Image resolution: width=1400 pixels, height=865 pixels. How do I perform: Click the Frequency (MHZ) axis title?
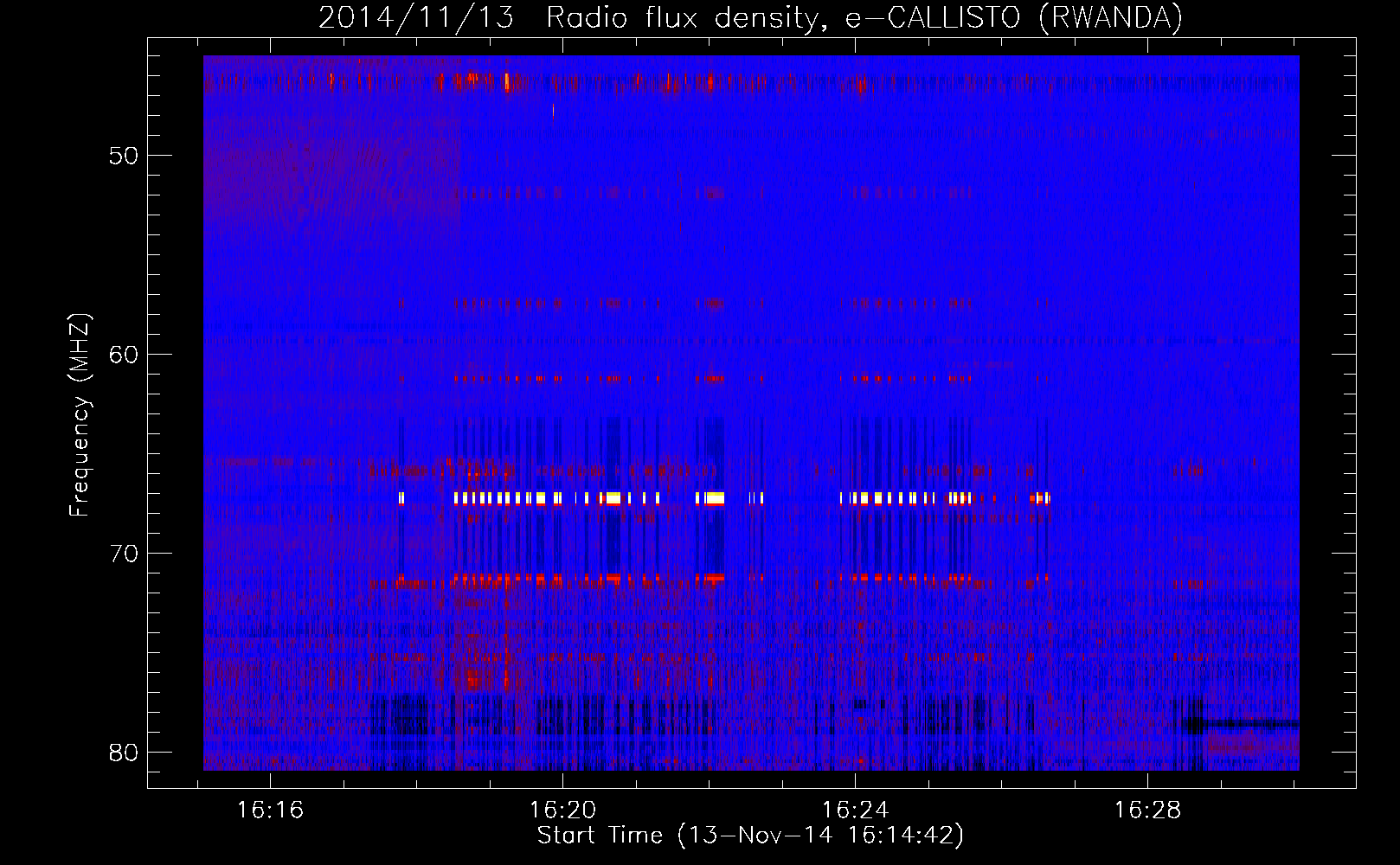80,415
